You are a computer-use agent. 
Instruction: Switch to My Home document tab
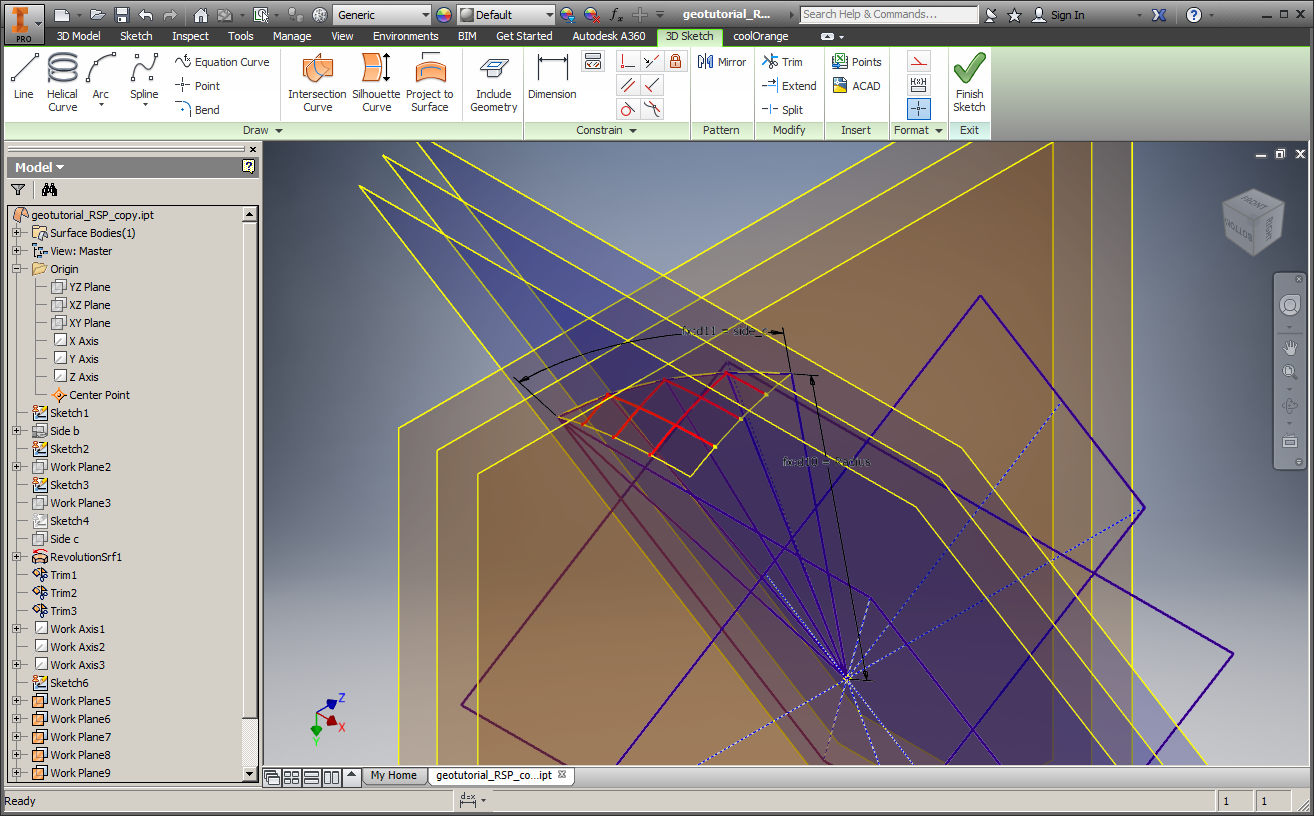point(393,775)
